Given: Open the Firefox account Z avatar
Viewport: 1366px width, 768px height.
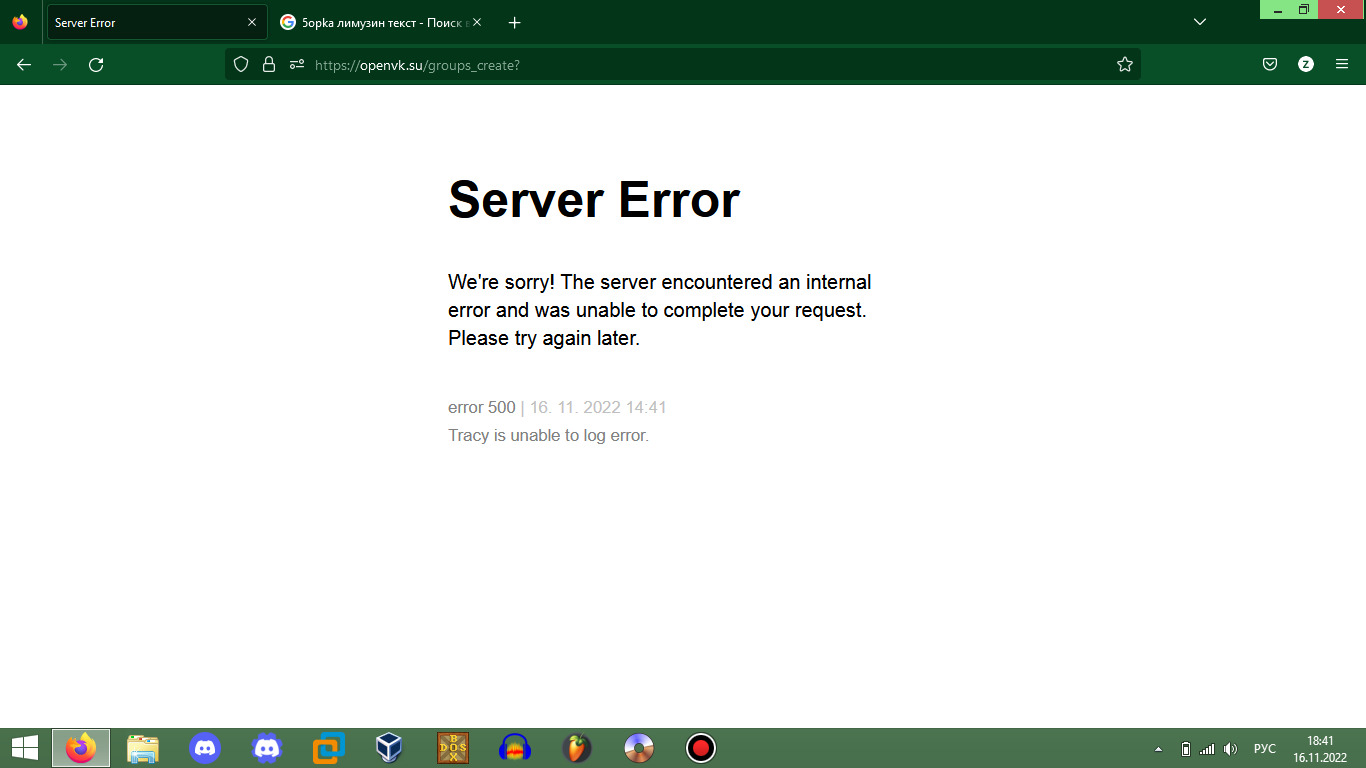Looking at the screenshot, I should (1306, 64).
